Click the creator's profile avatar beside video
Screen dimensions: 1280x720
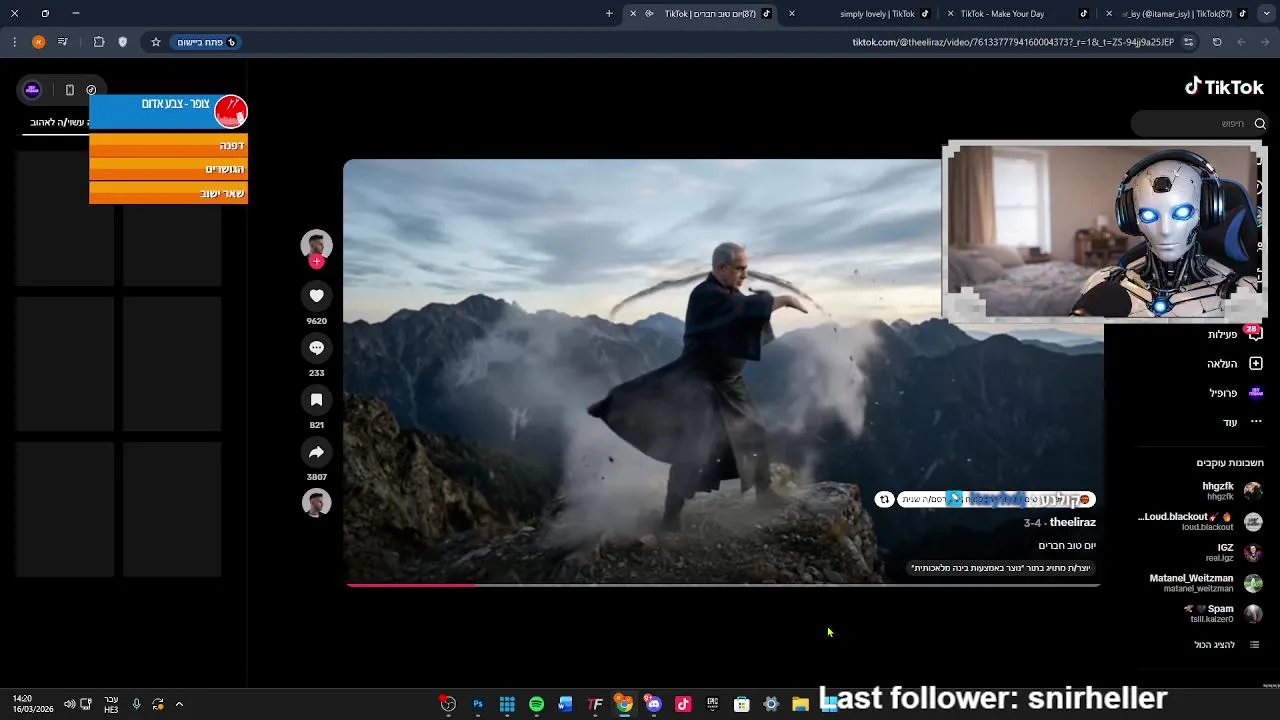tap(316, 245)
